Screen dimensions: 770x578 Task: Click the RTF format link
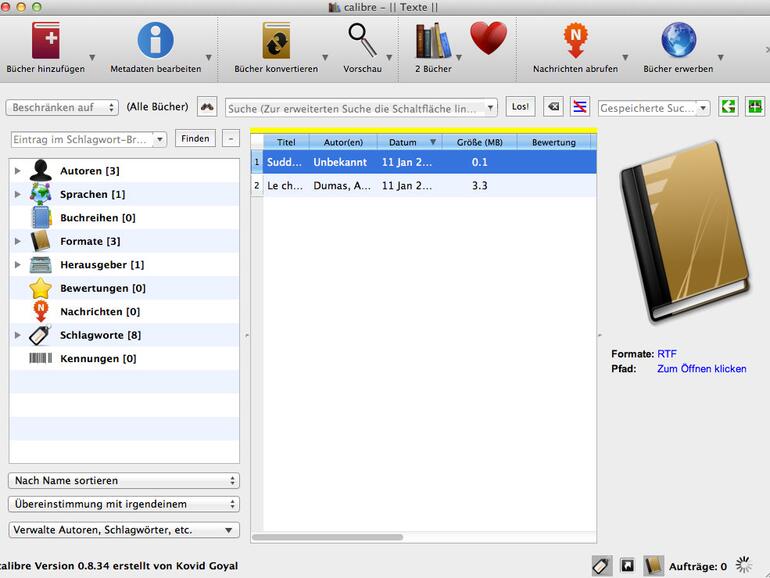(x=666, y=354)
